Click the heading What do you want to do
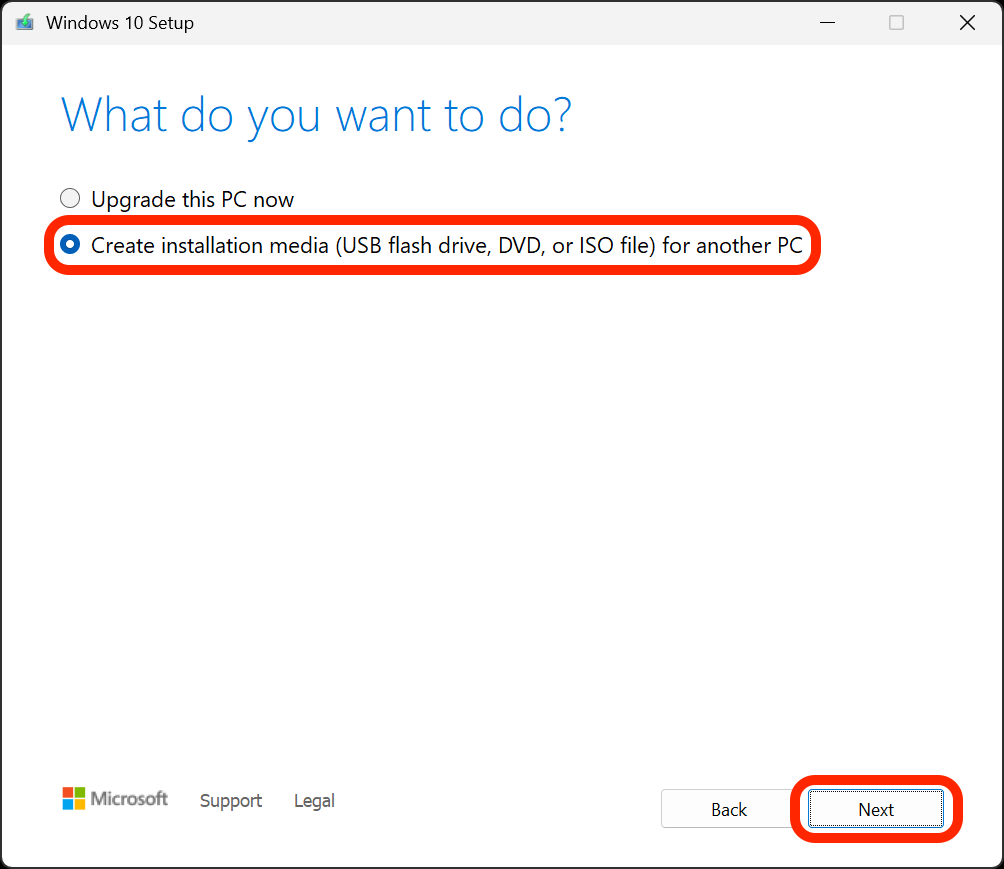1004x869 pixels. point(316,114)
